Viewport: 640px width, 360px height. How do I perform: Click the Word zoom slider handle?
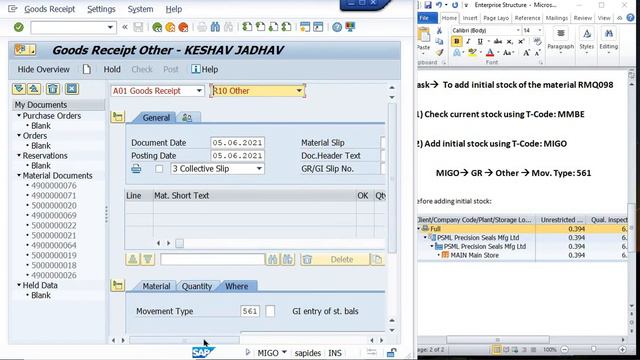[593, 349]
